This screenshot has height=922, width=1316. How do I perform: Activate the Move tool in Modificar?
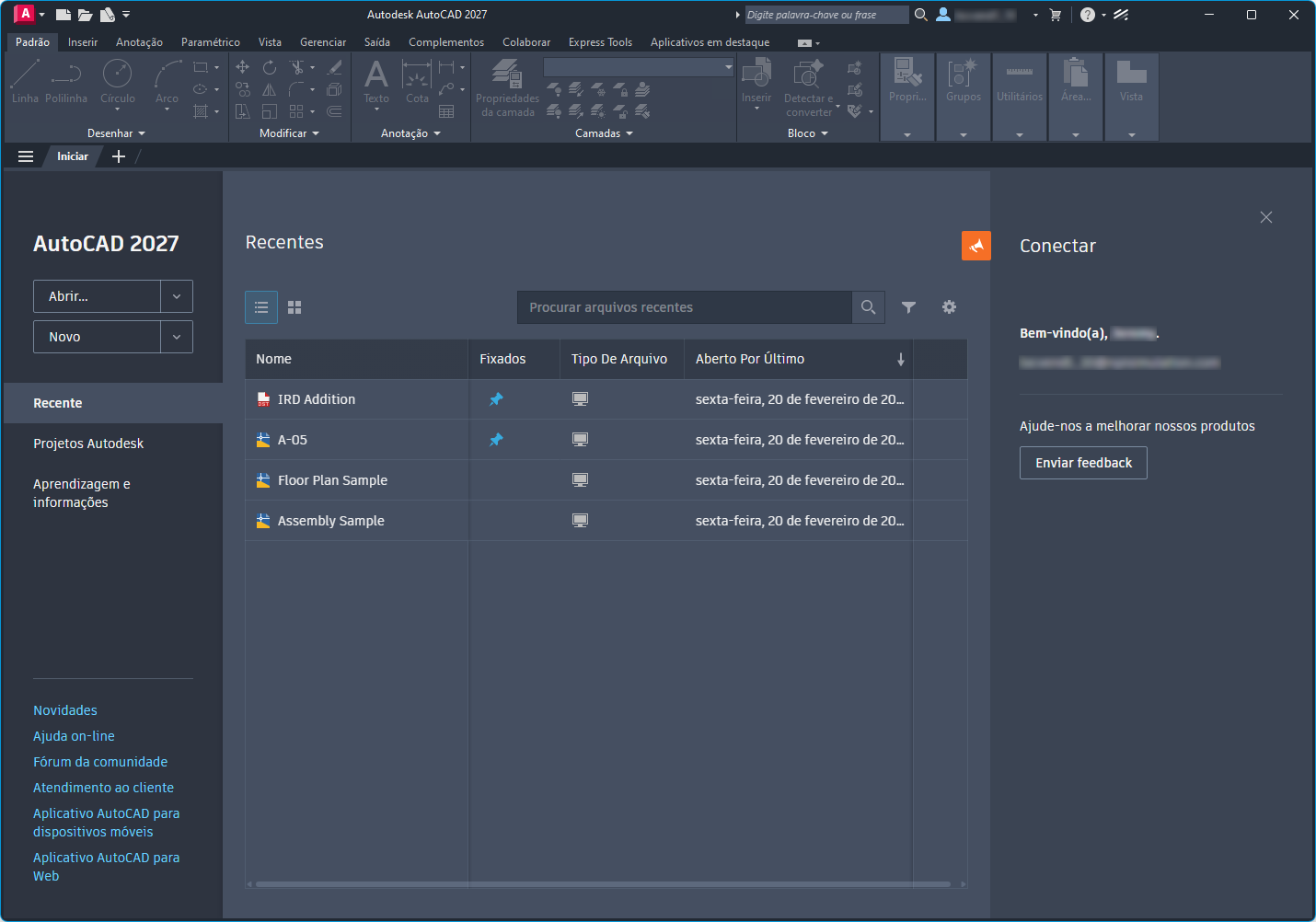tap(243, 67)
